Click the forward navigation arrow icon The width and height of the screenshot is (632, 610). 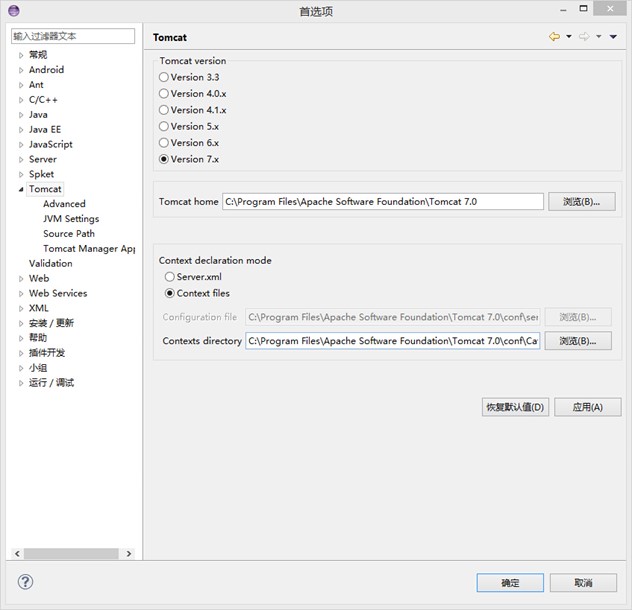coord(584,37)
